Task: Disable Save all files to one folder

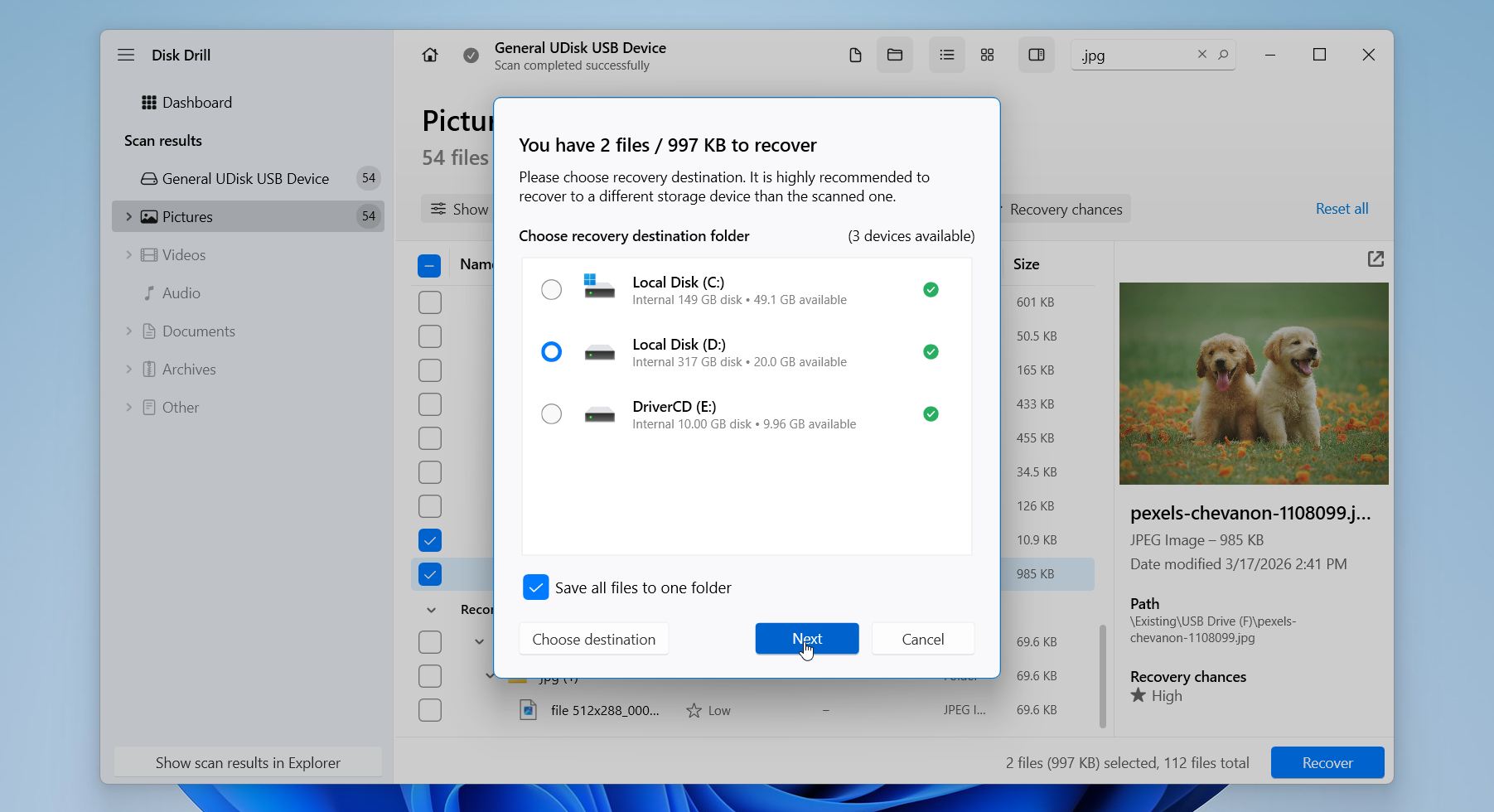Action: tap(535, 587)
